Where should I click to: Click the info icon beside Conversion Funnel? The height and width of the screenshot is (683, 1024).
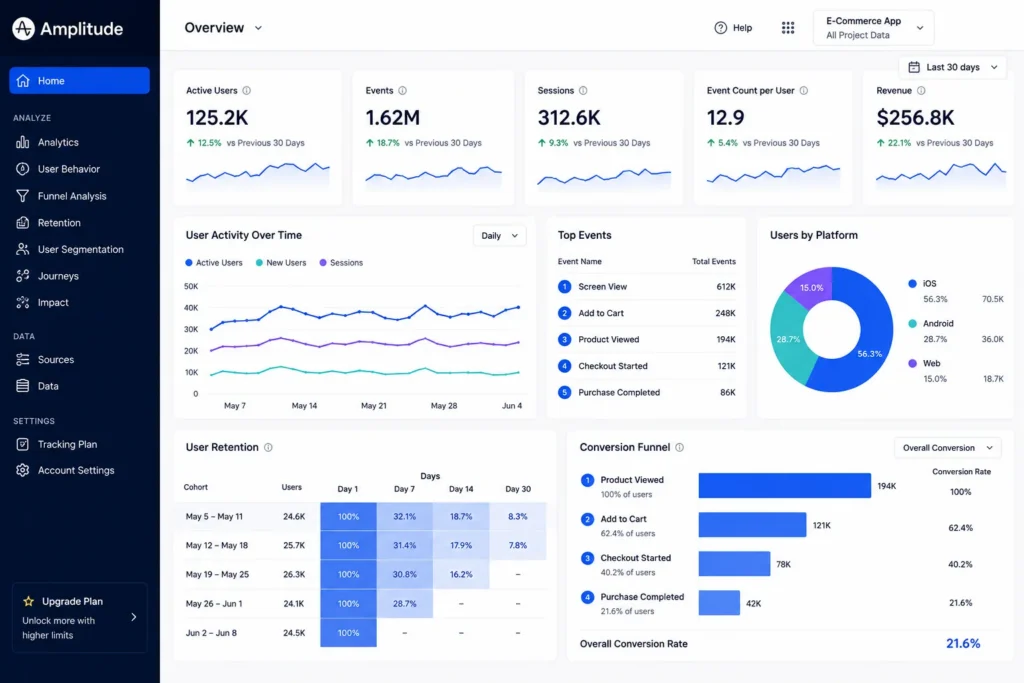pyautogui.click(x=679, y=447)
